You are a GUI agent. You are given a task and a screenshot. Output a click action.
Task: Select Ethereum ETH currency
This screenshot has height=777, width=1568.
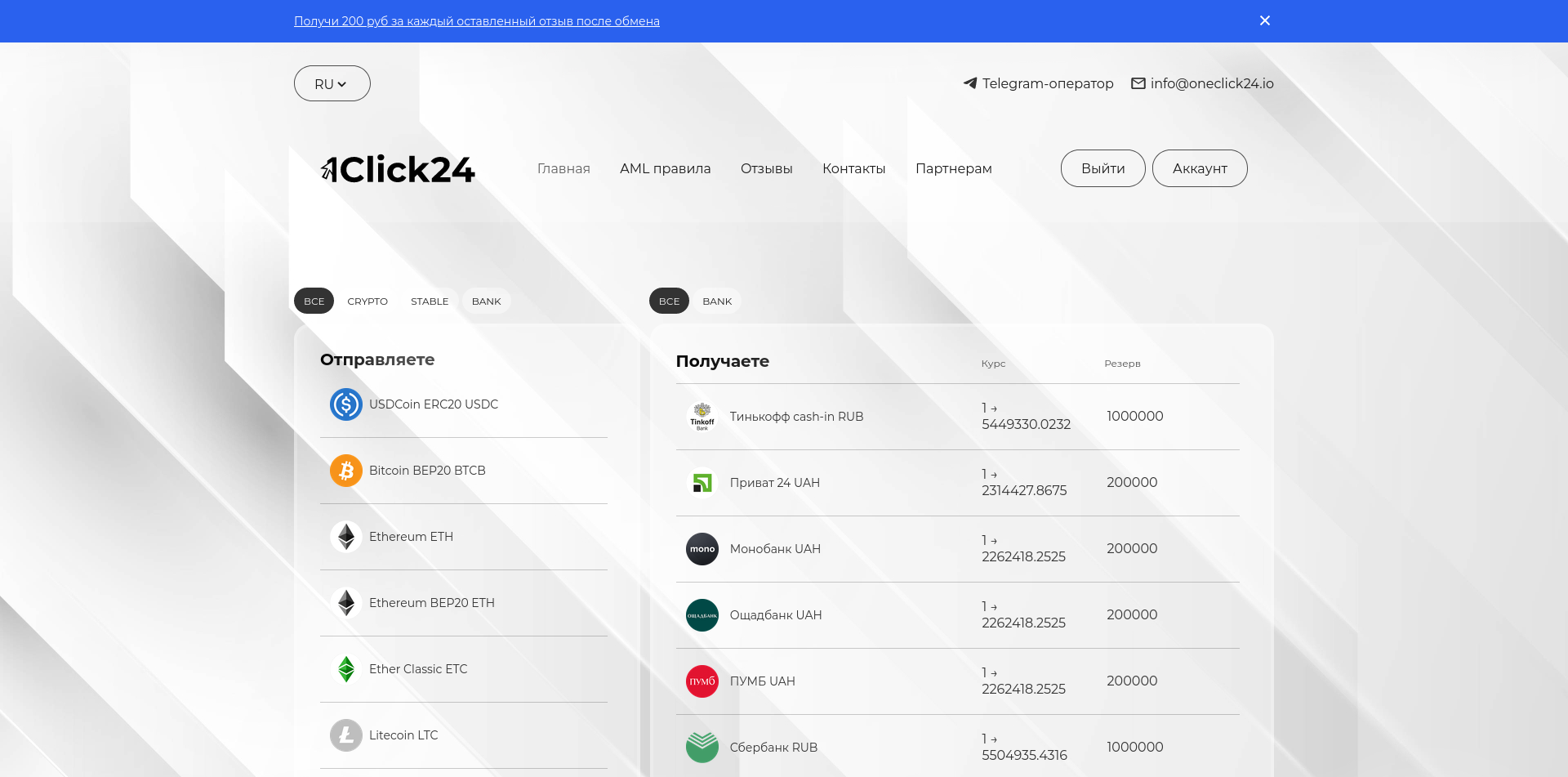pos(464,537)
